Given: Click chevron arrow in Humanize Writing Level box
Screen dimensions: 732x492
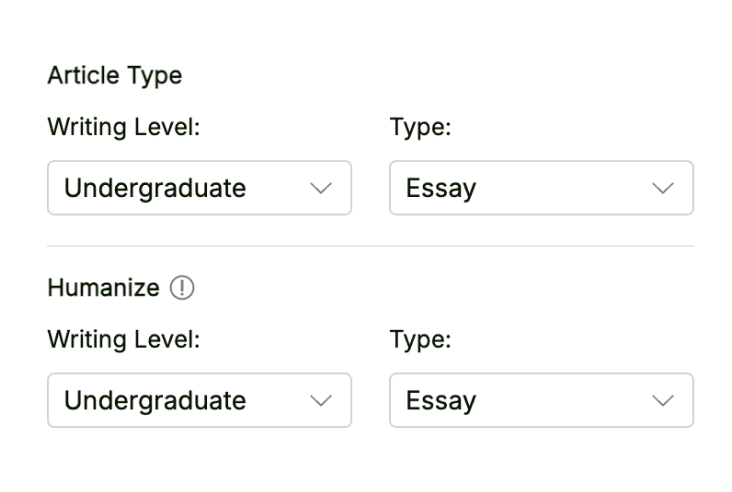Looking at the screenshot, I should coord(321,401).
